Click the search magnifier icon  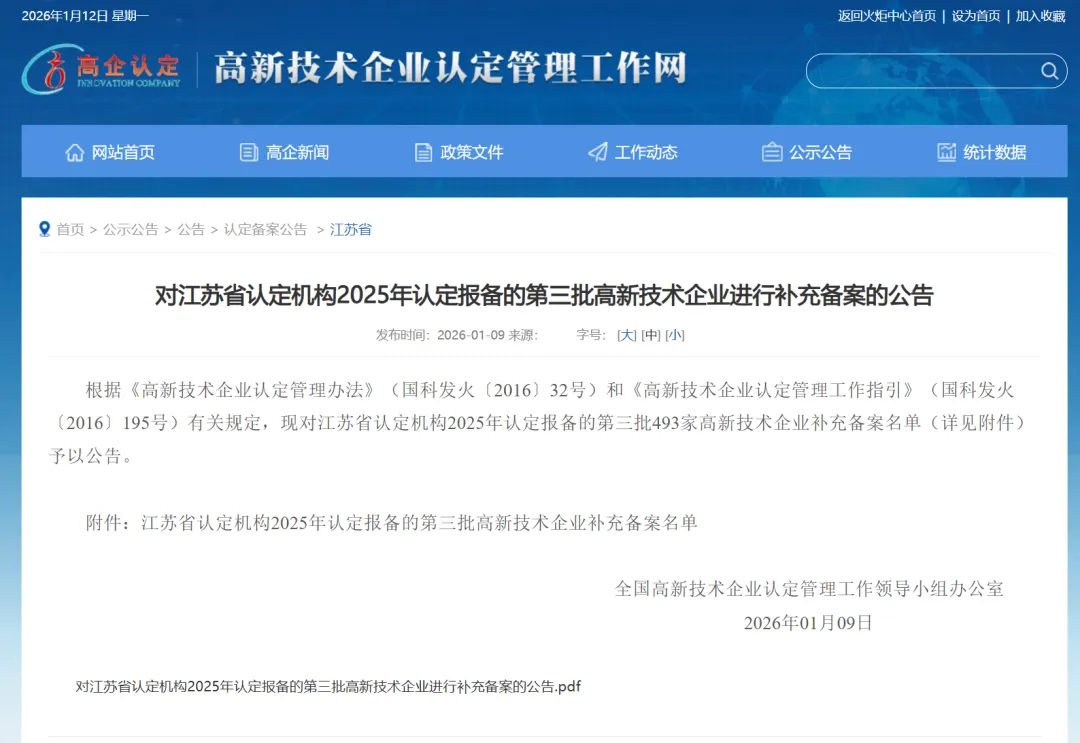coord(1049,71)
